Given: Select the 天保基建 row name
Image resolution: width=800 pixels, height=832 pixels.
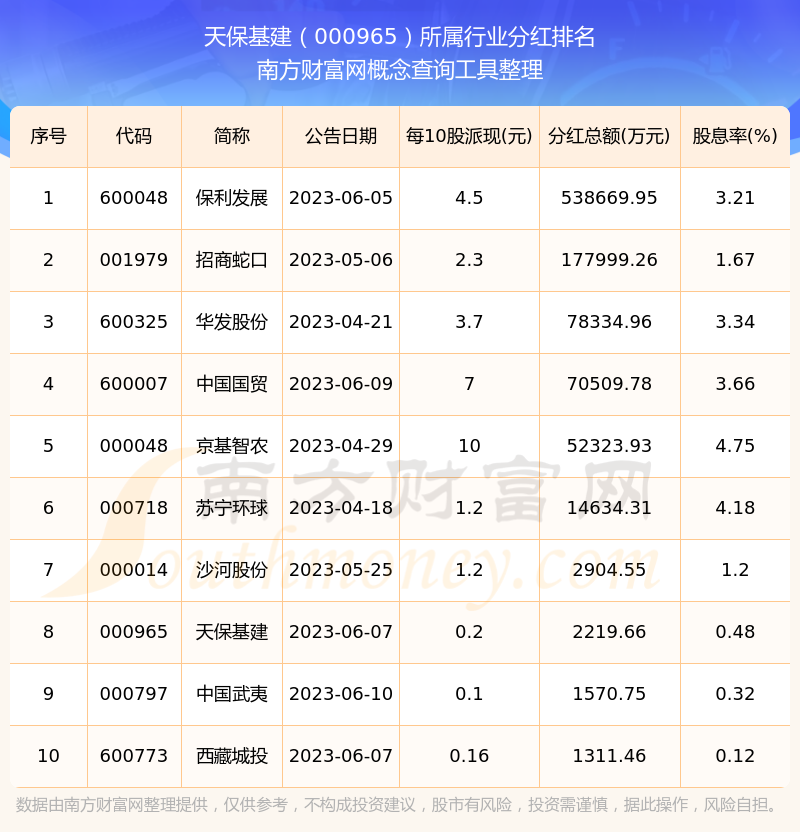Looking at the screenshot, I should 232,632.
